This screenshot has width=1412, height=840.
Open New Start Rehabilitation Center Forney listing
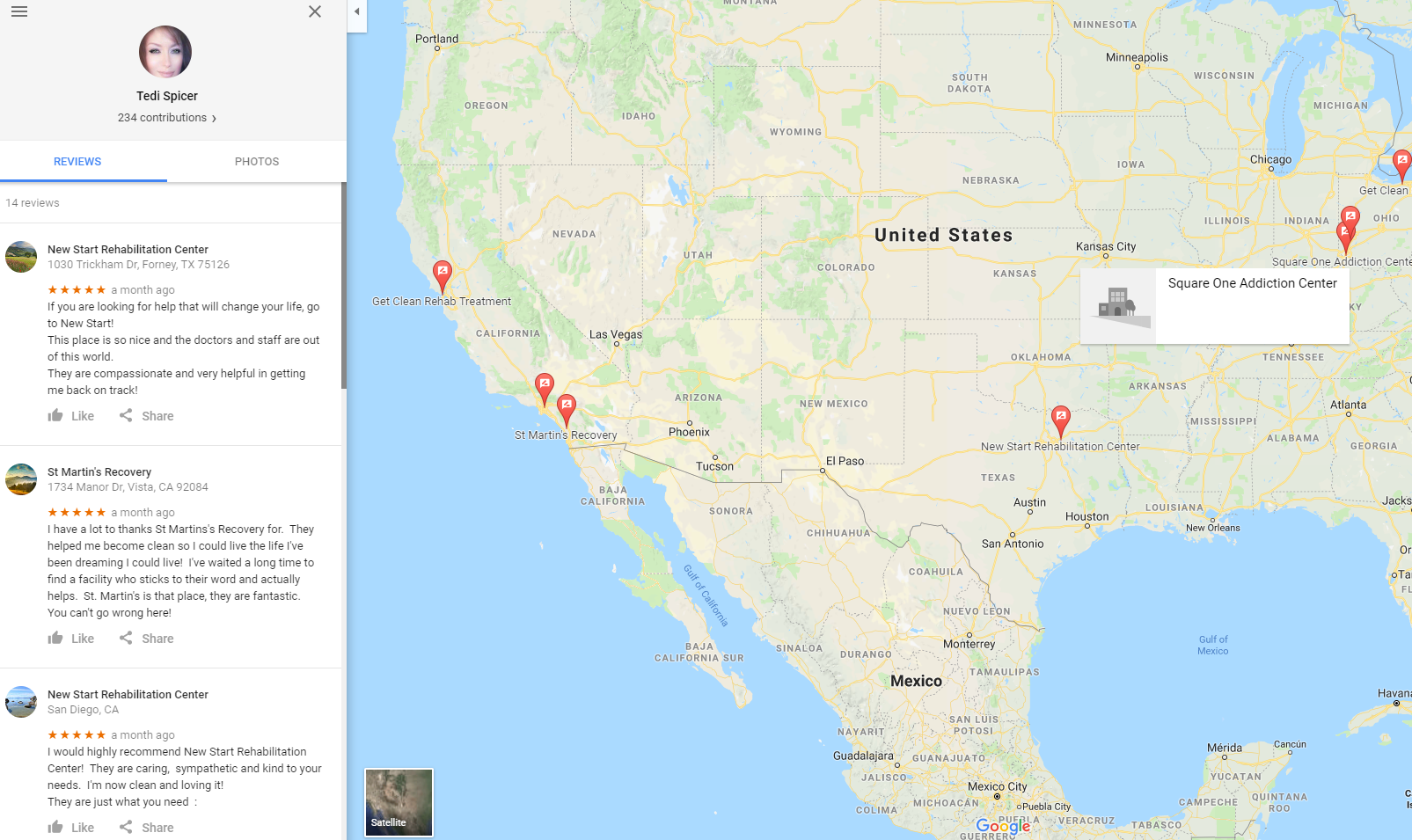pos(128,250)
